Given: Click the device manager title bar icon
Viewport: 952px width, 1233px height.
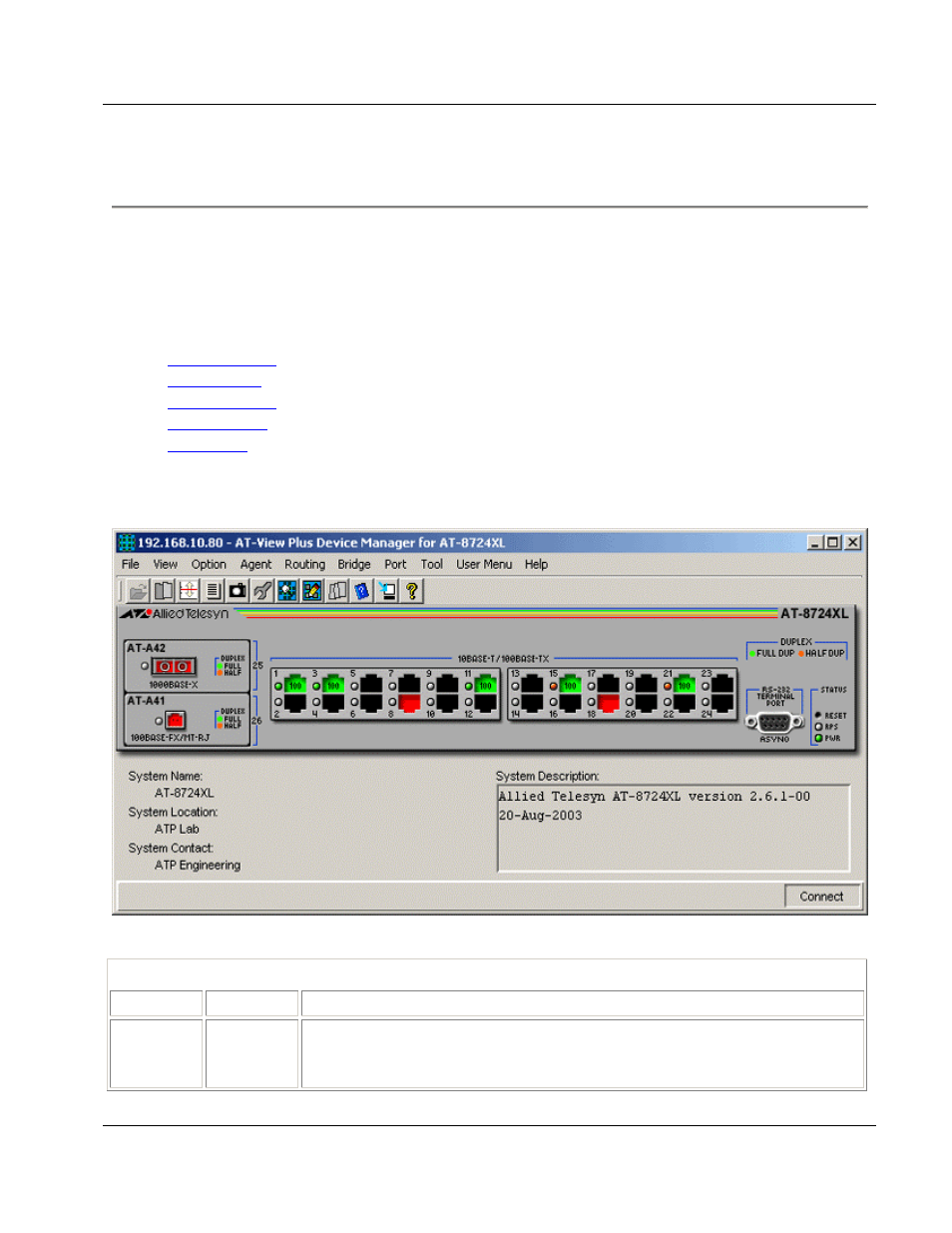Looking at the screenshot, I should (127, 542).
